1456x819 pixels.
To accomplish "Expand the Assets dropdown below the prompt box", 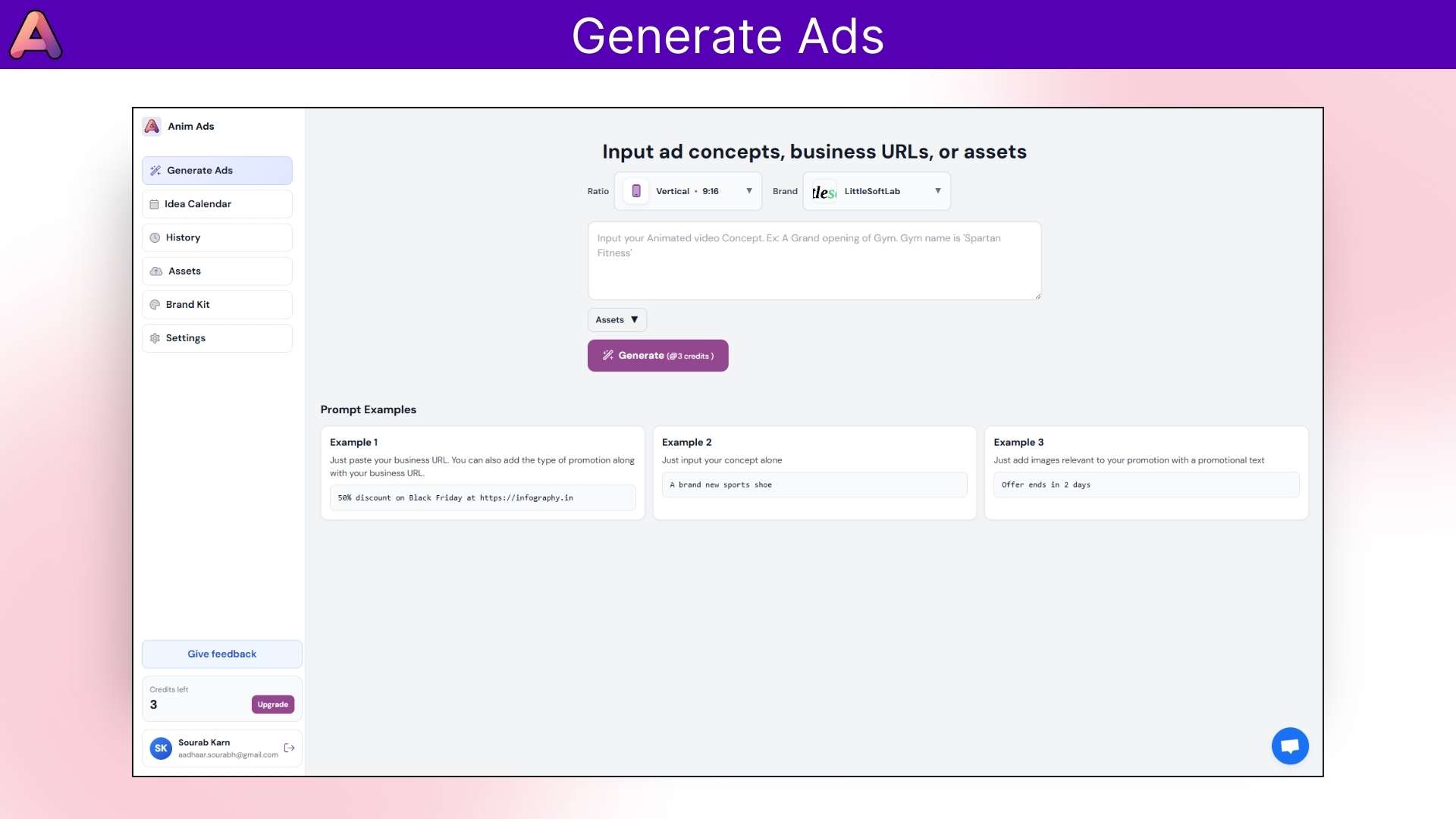I will click(x=617, y=319).
